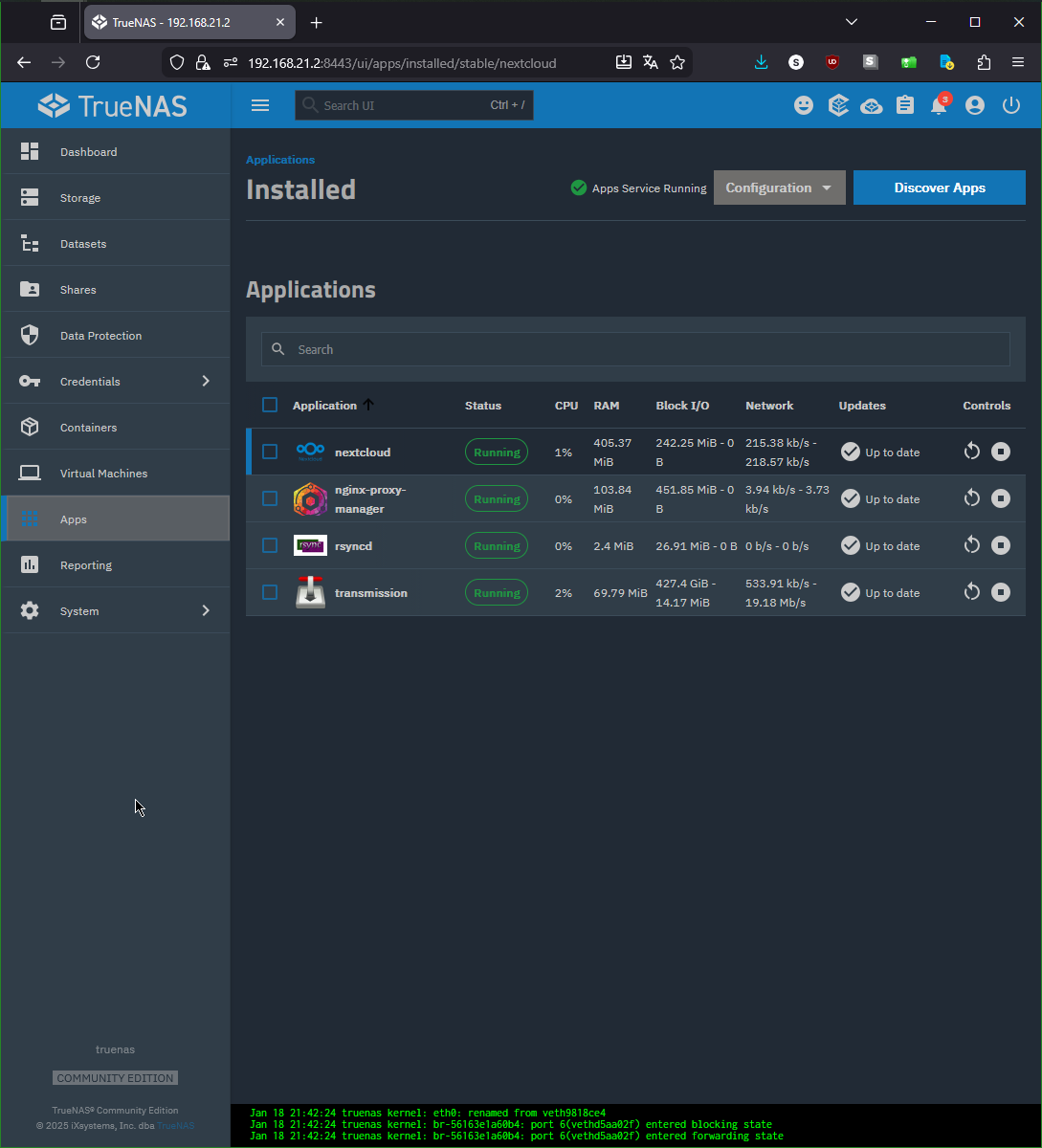This screenshot has width=1042, height=1148.
Task: Click the applications Search field
Action: [635, 349]
